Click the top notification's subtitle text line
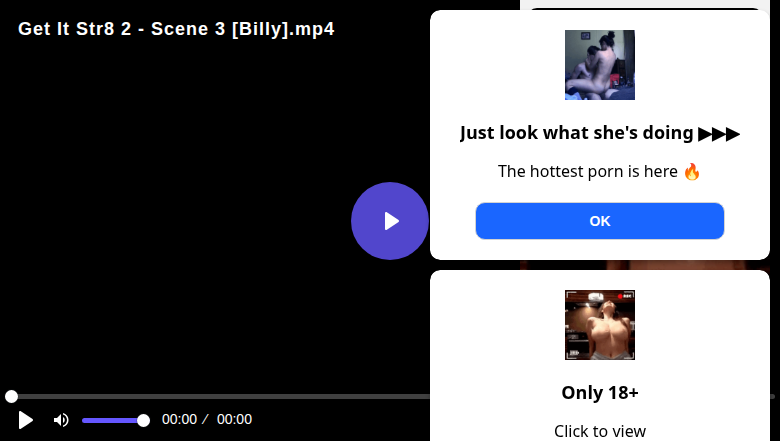The image size is (780, 441). coord(599,172)
